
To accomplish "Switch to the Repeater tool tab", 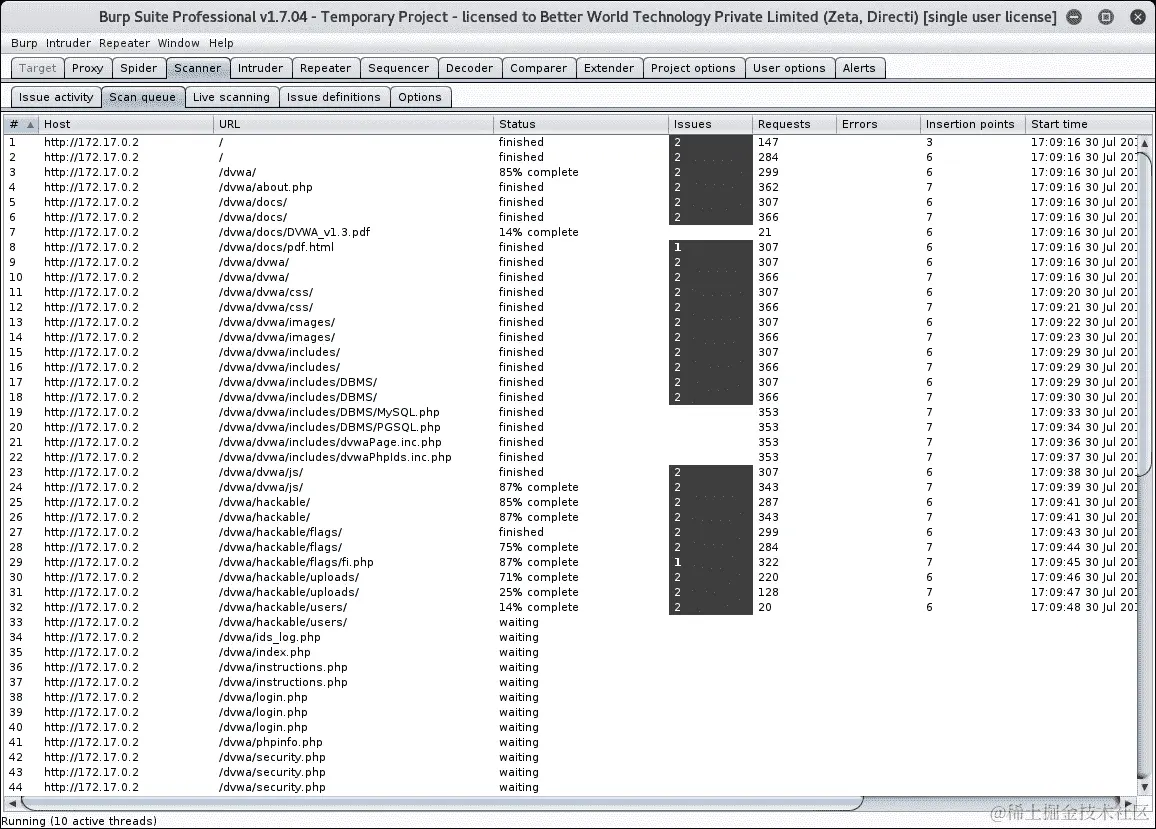I will point(325,68).
